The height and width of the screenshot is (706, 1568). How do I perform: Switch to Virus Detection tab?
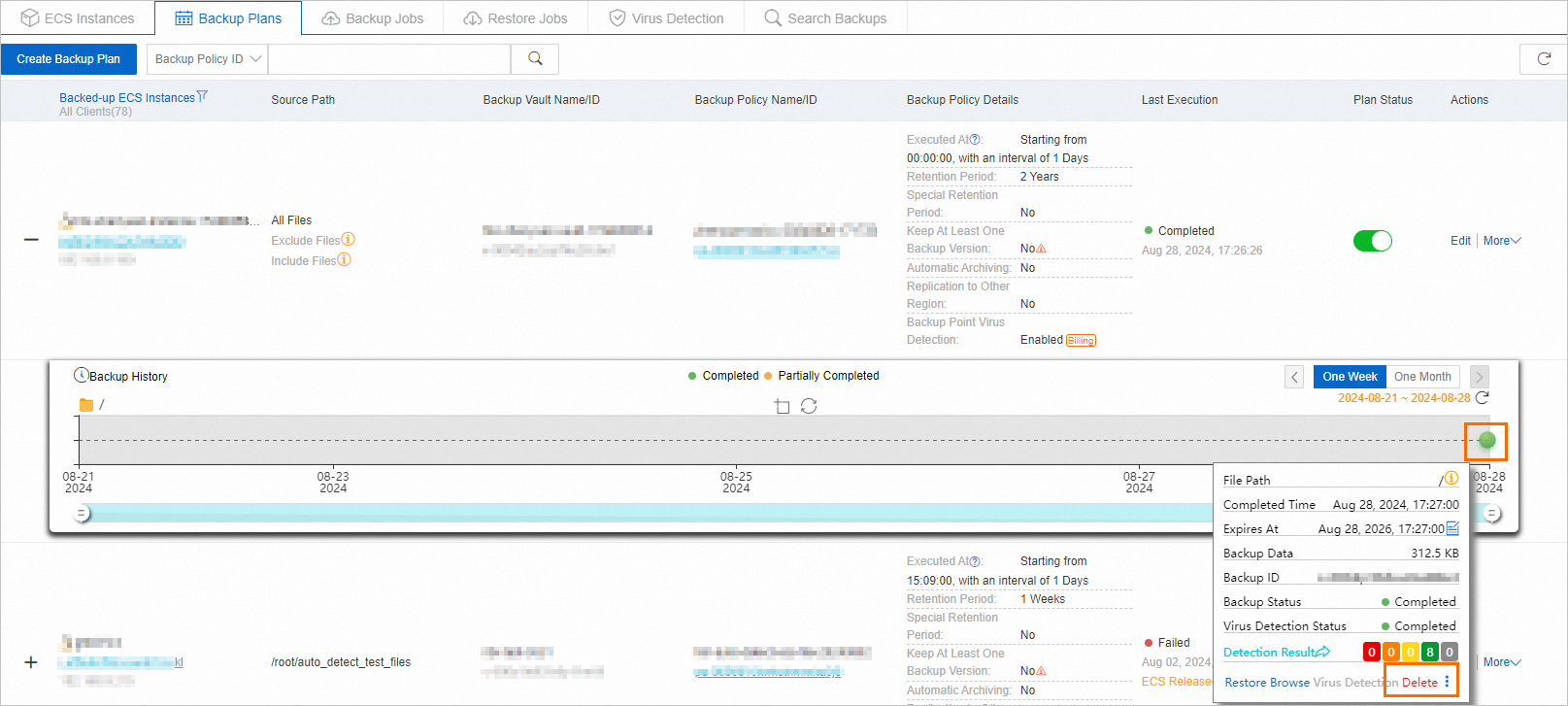[666, 18]
